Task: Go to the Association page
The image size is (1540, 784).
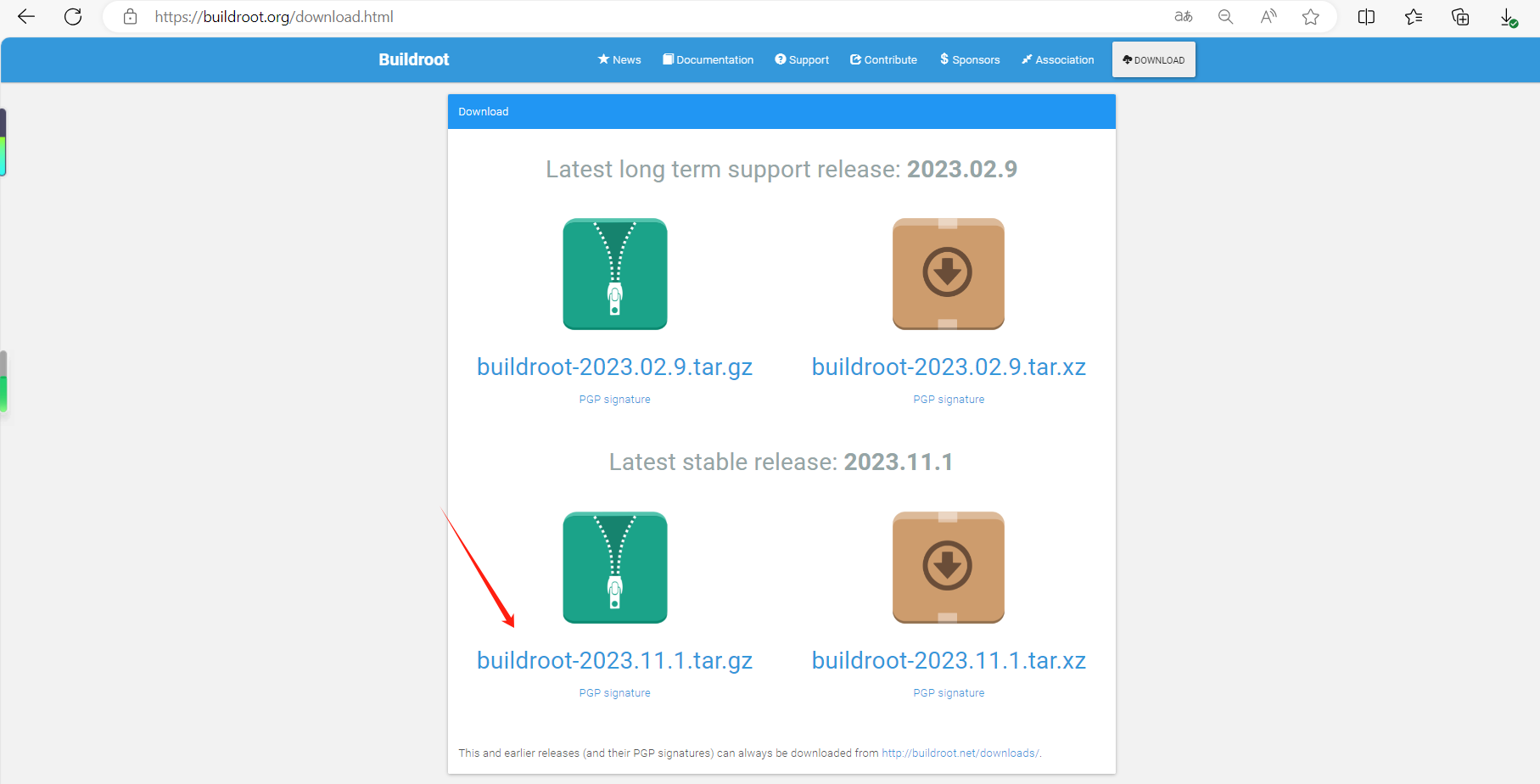Action: click(x=1057, y=59)
